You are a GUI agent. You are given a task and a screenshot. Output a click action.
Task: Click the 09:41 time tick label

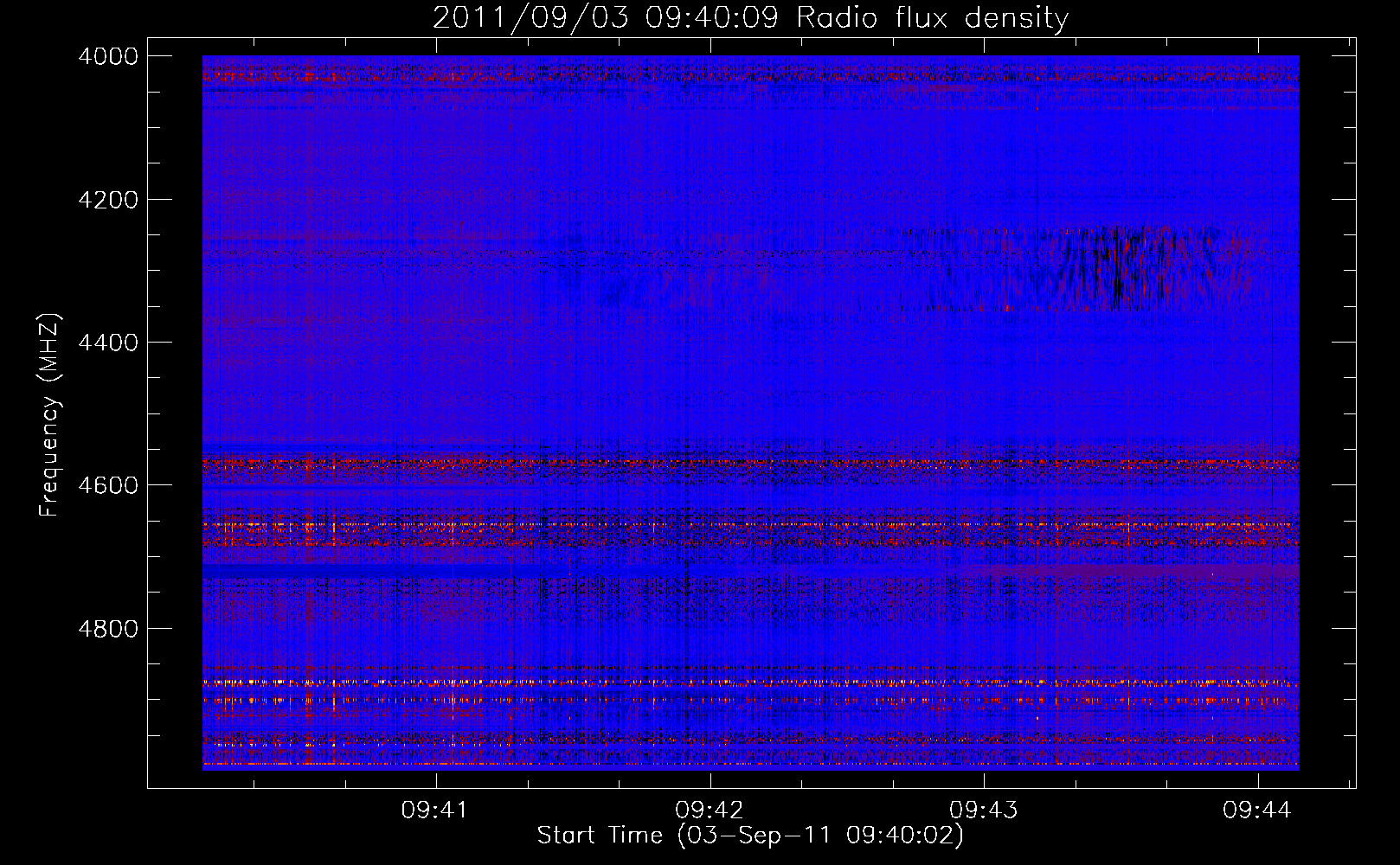coord(435,810)
